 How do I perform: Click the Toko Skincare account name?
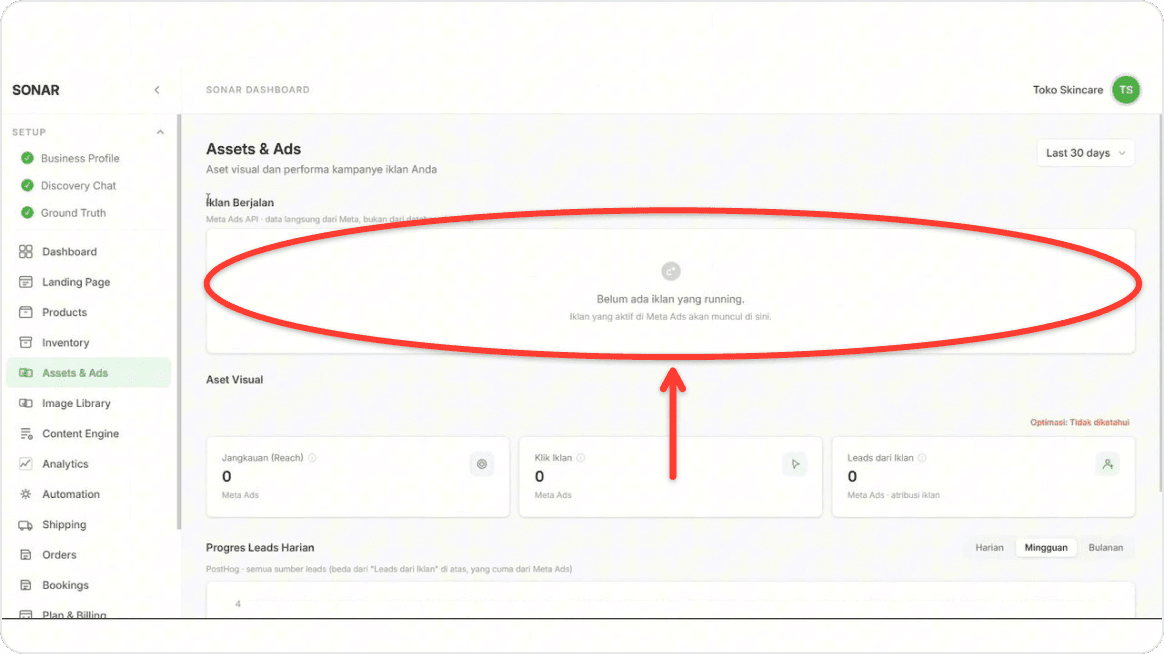coord(1067,90)
